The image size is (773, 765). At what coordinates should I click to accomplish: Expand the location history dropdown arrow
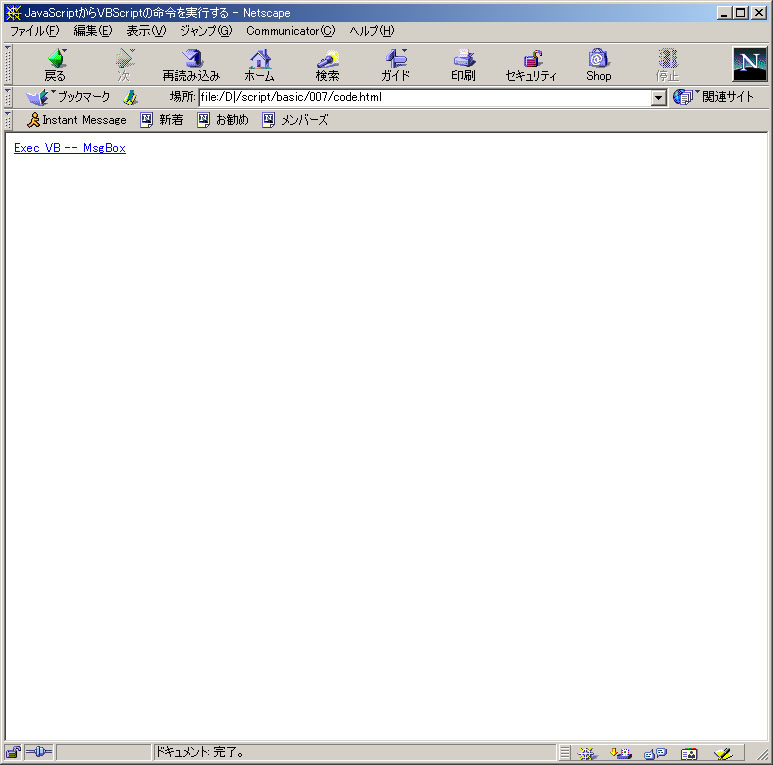pos(658,98)
